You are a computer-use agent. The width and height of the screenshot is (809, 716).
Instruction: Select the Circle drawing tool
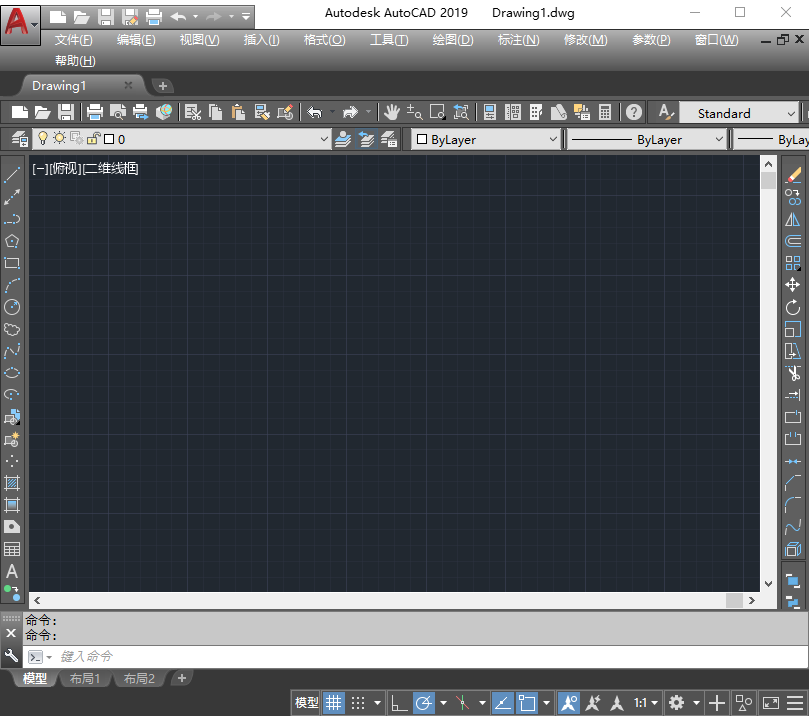tap(12, 307)
